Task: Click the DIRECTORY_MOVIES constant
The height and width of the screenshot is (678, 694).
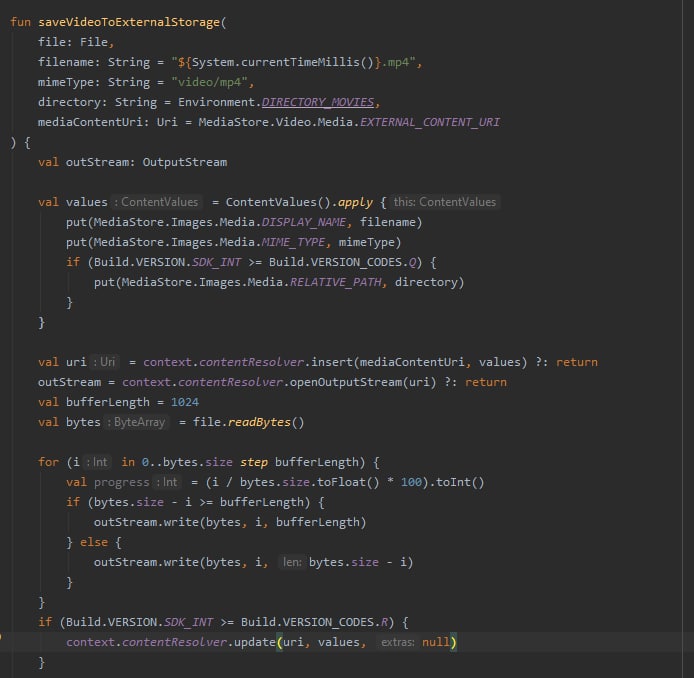Action: pos(318,102)
